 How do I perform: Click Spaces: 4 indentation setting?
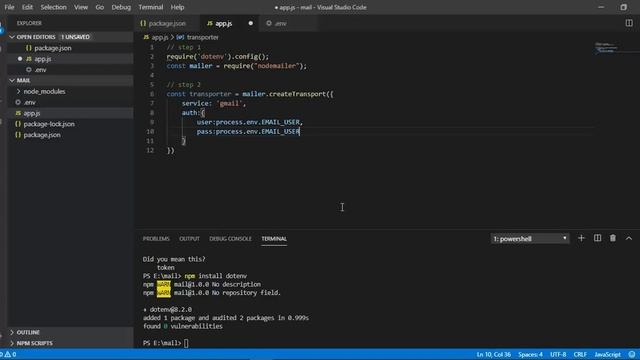530,354
